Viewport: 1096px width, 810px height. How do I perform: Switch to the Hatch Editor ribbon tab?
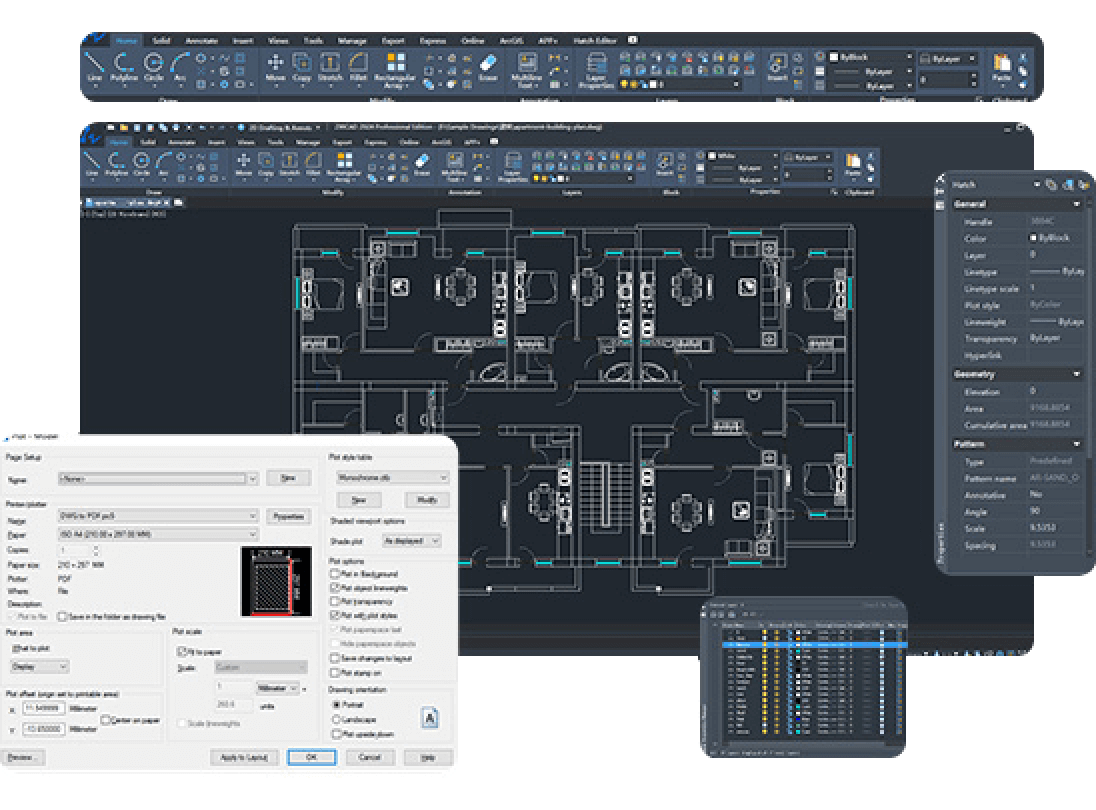pos(595,41)
